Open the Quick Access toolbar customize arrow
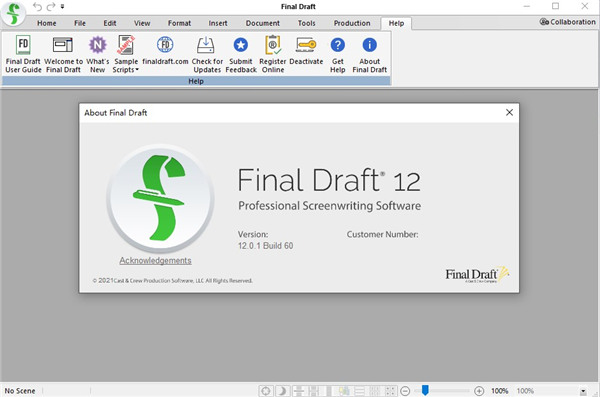The height and width of the screenshot is (397, 600). [62, 7]
